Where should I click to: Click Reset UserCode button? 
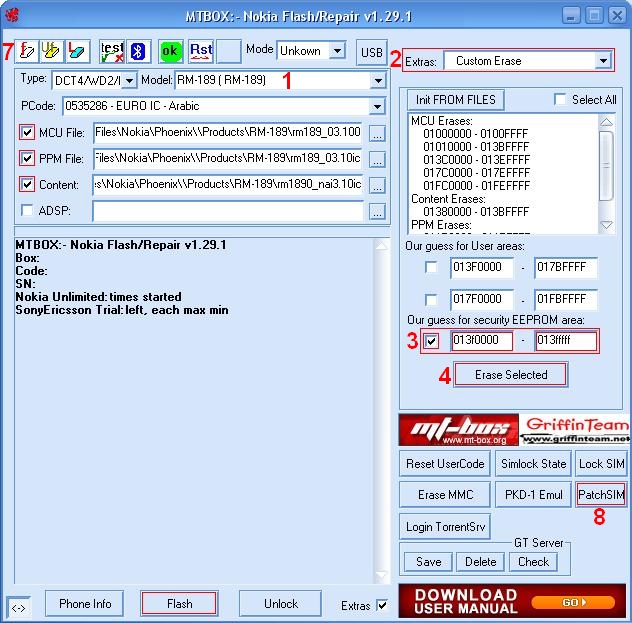(445, 464)
